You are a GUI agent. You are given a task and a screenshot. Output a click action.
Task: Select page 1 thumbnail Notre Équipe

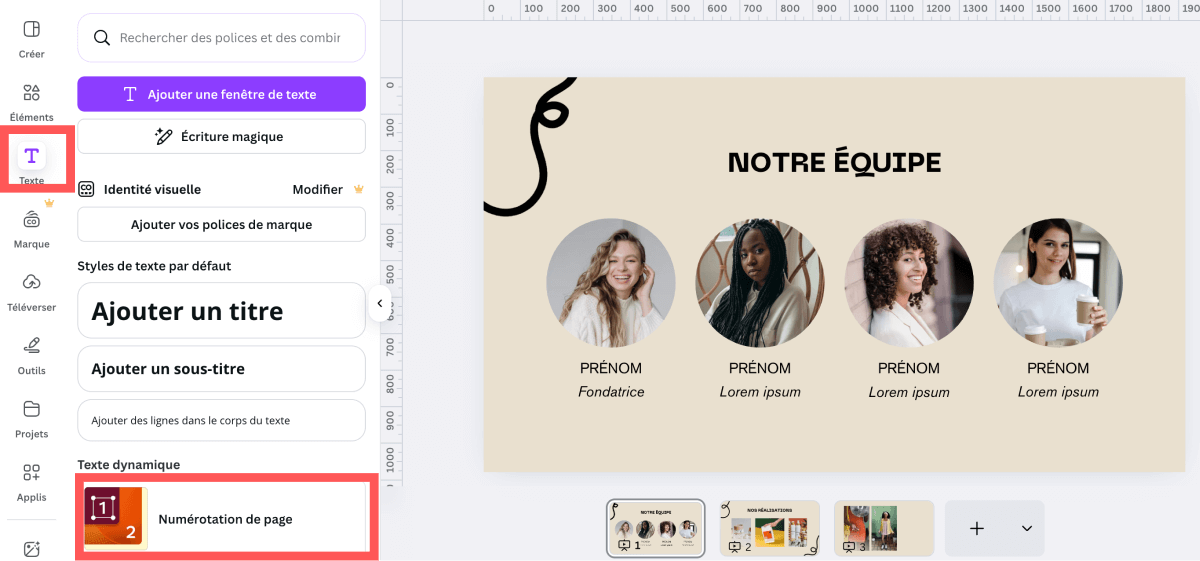tap(656, 528)
